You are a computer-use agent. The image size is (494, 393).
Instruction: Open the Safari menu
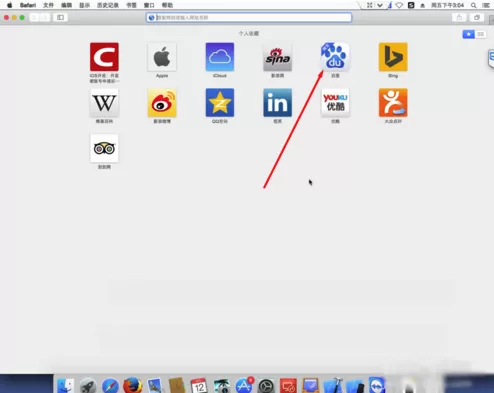coord(28,5)
